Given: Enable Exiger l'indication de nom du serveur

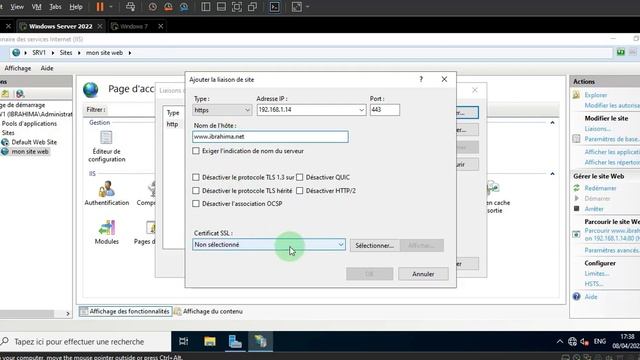Looking at the screenshot, I should (196, 151).
